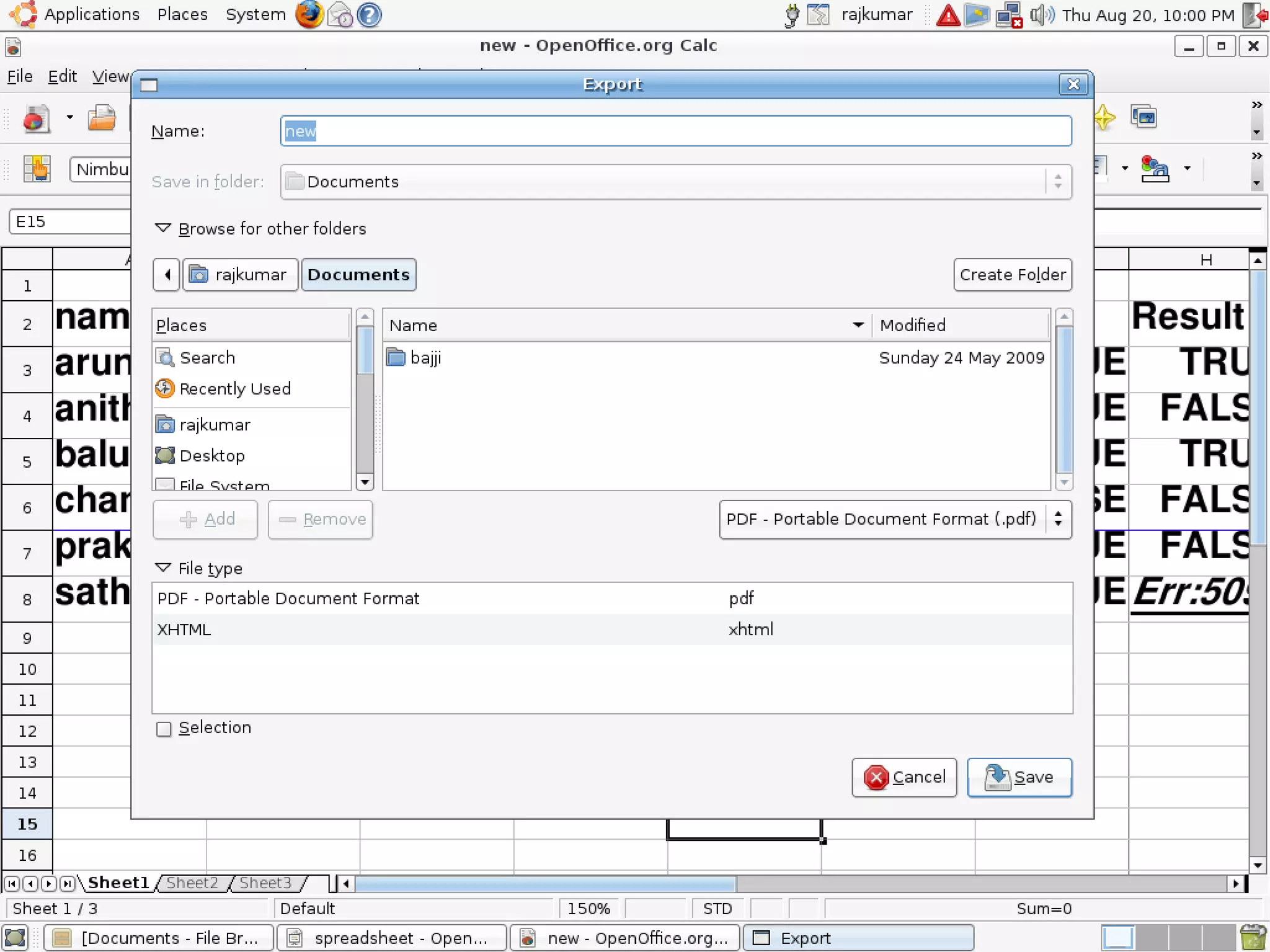Image resolution: width=1270 pixels, height=952 pixels.
Task: Select the bajji folder in file list
Action: [425, 358]
